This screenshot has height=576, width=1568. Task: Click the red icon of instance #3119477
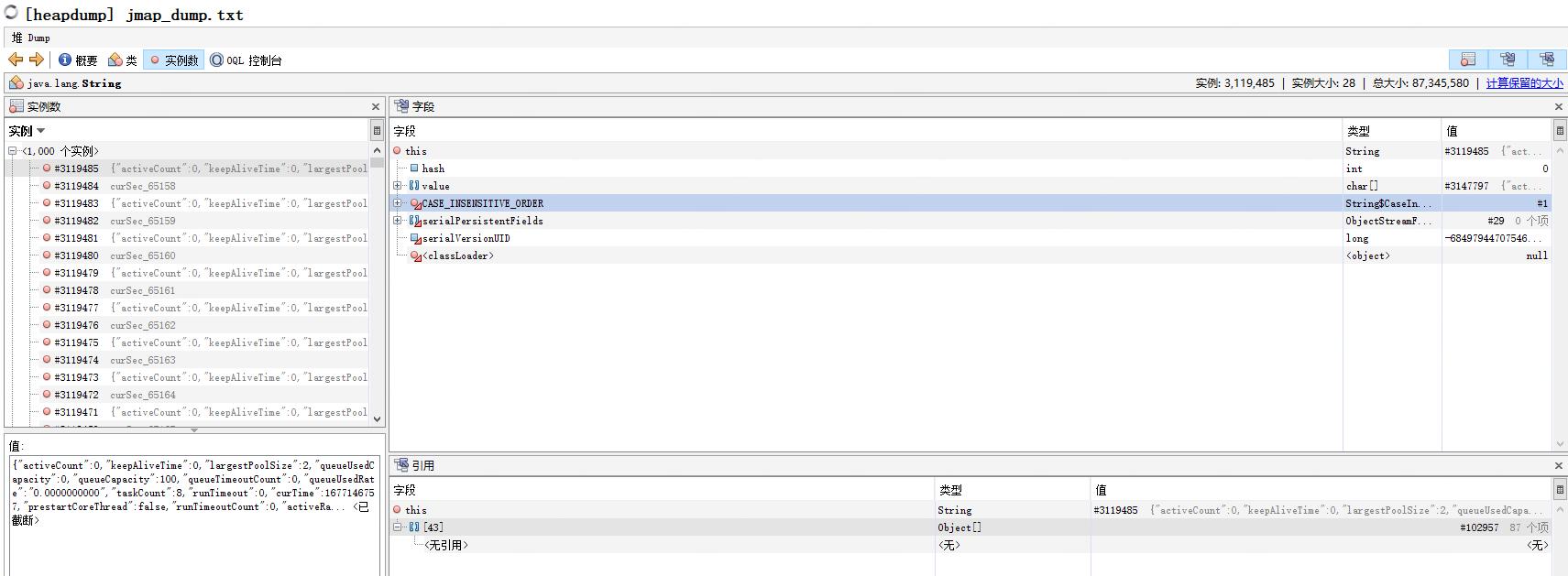click(x=46, y=308)
